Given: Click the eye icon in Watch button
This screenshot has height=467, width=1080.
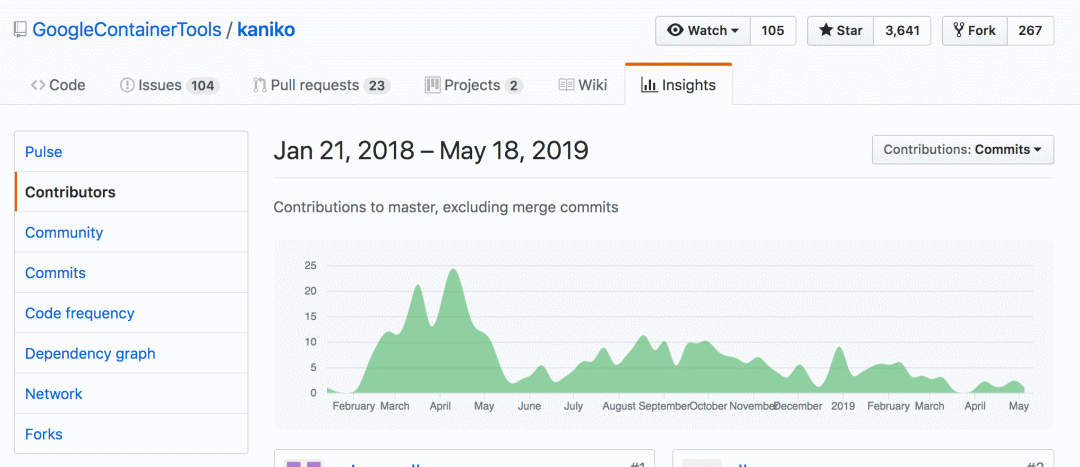Looking at the screenshot, I should pyautogui.click(x=676, y=30).
